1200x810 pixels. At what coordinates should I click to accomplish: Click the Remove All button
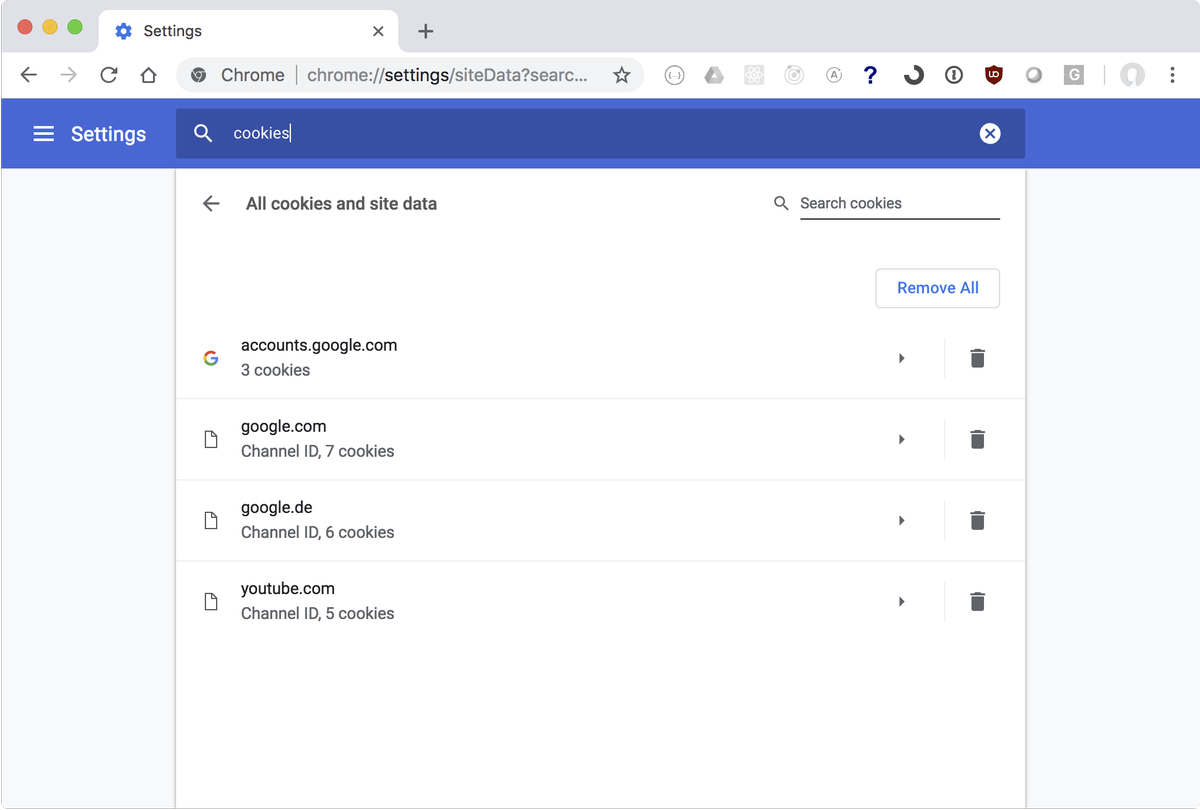[938, 288]
